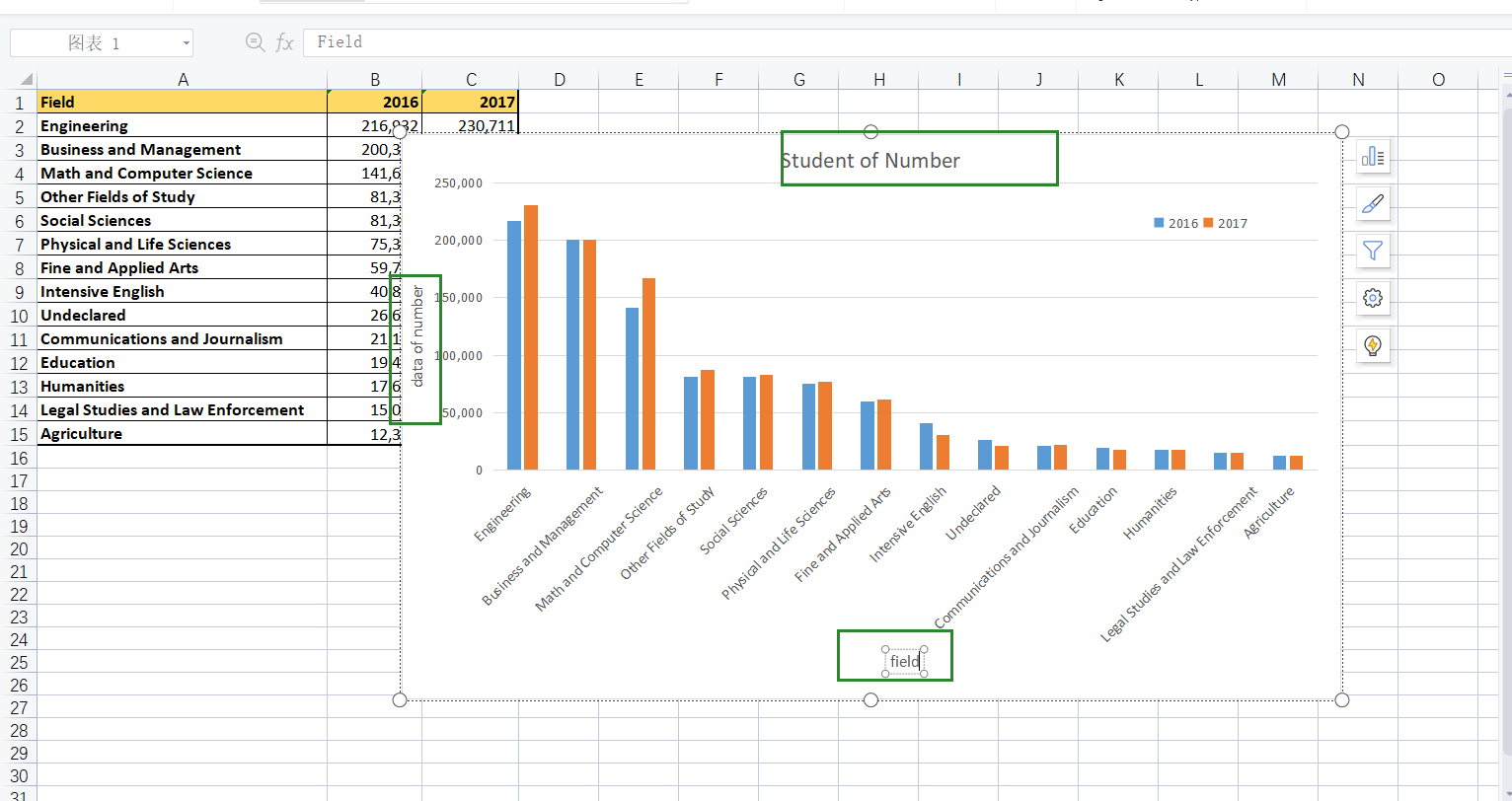Open the chart style brush button
This screenshot has height=801, width=1512.
(x=1373, y=204)
